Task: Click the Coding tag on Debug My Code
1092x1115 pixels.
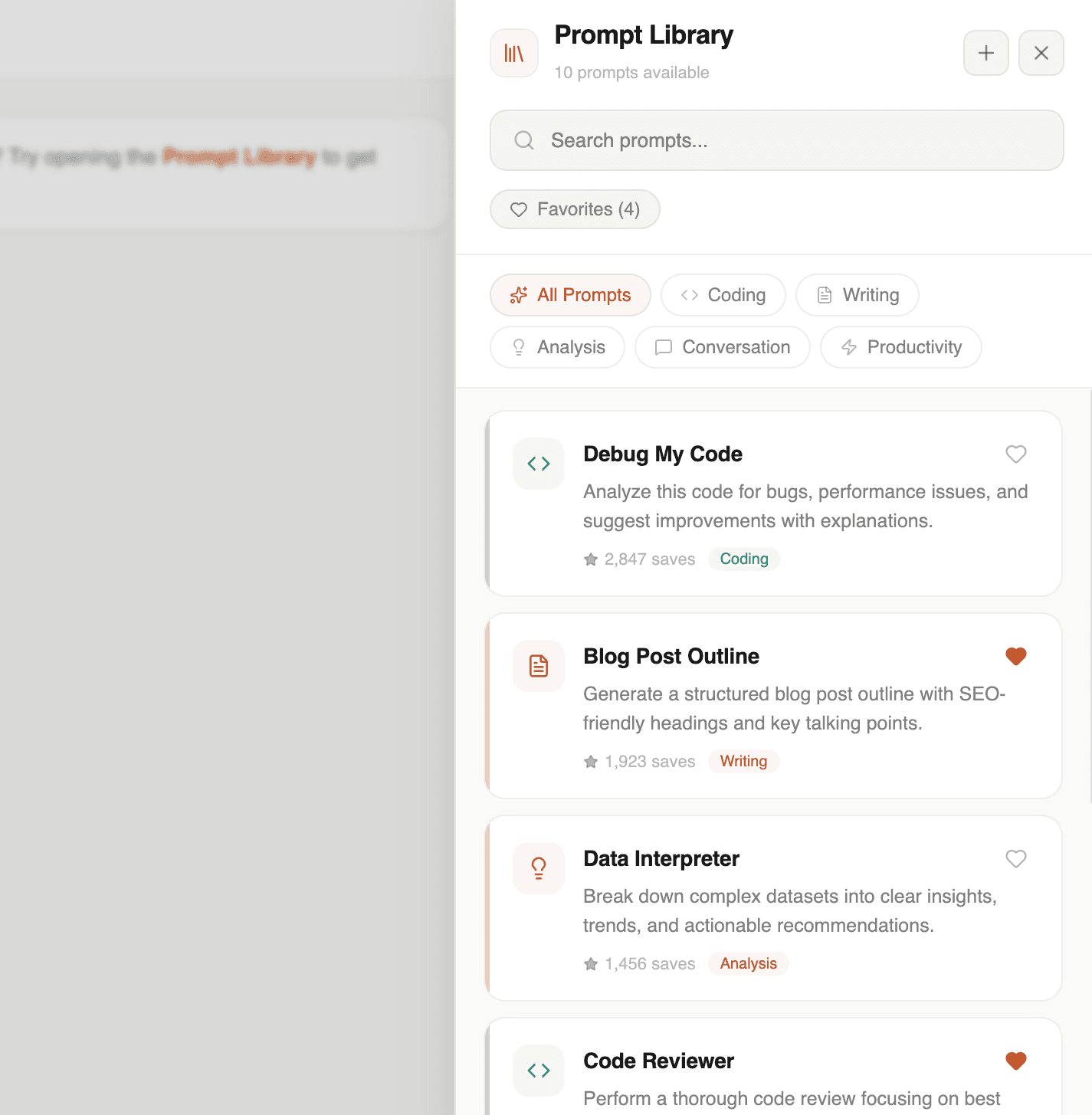Action: coord(744,559)
